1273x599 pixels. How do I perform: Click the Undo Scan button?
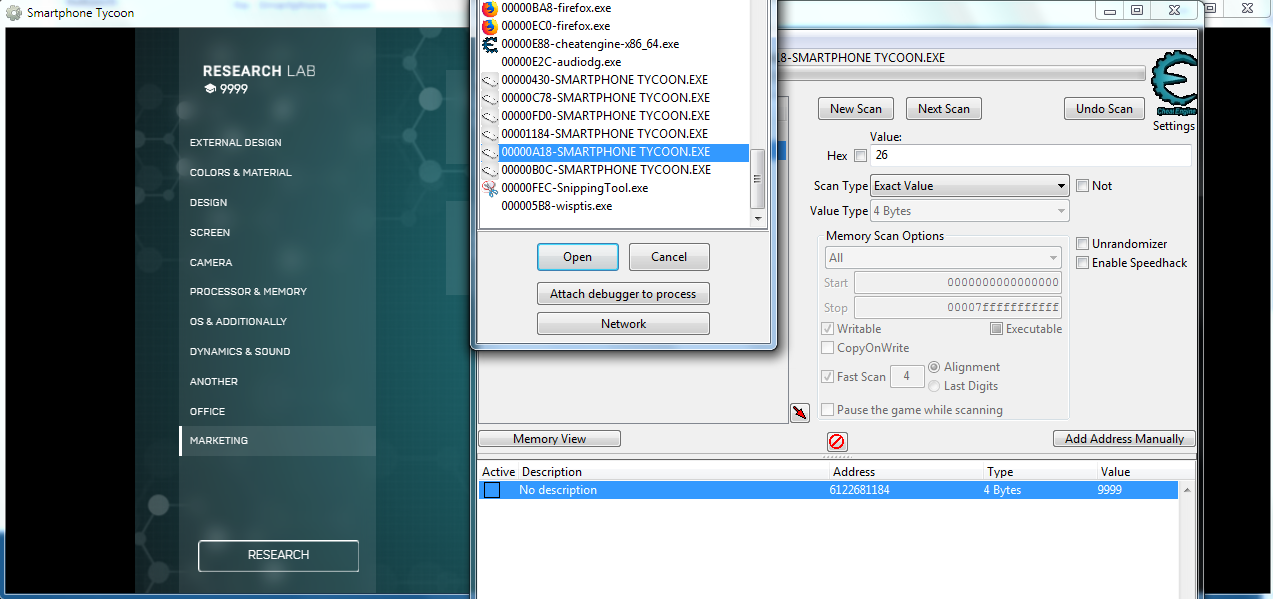1104,109
